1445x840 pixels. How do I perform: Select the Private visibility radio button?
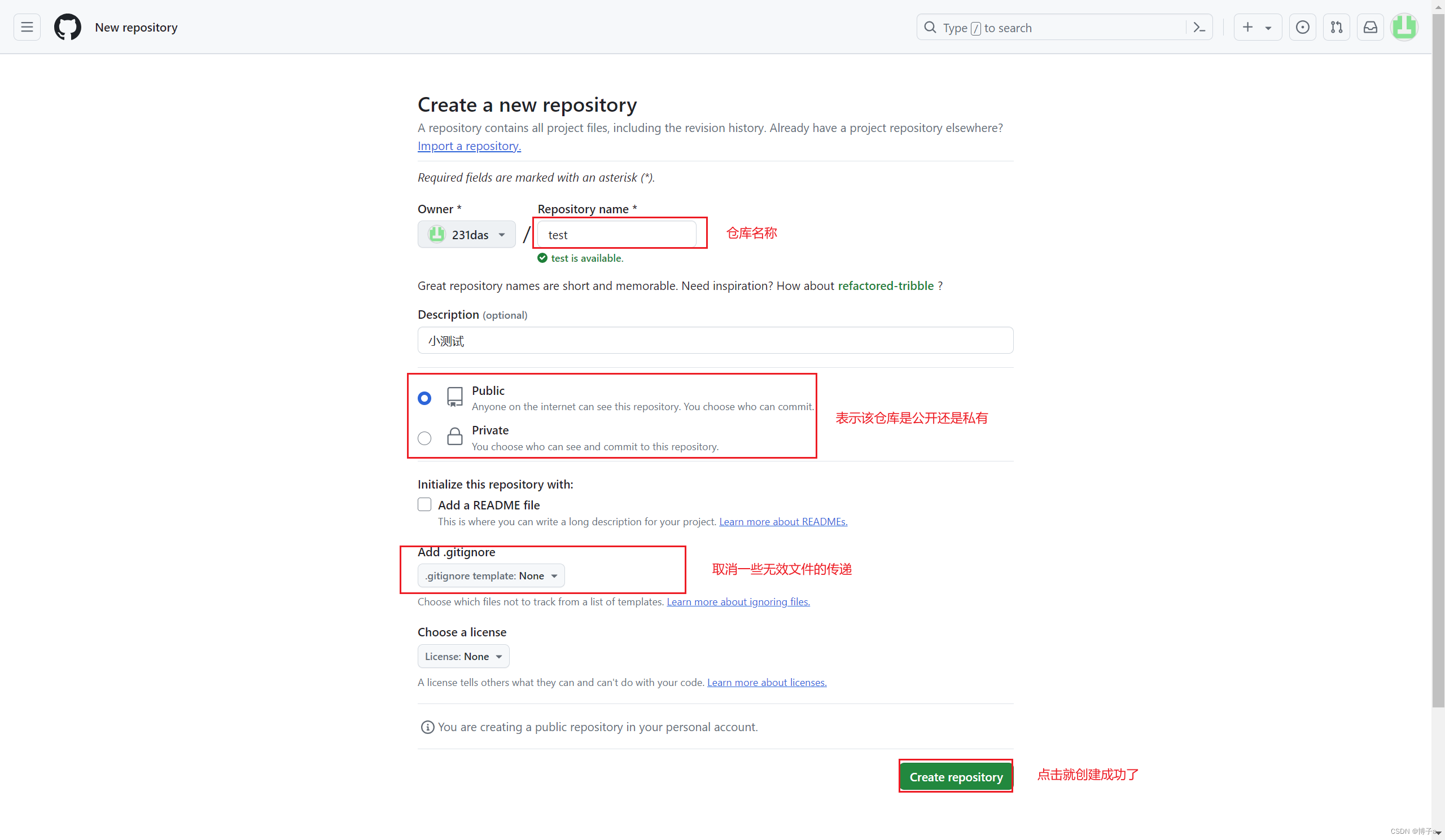click(424, 438)
